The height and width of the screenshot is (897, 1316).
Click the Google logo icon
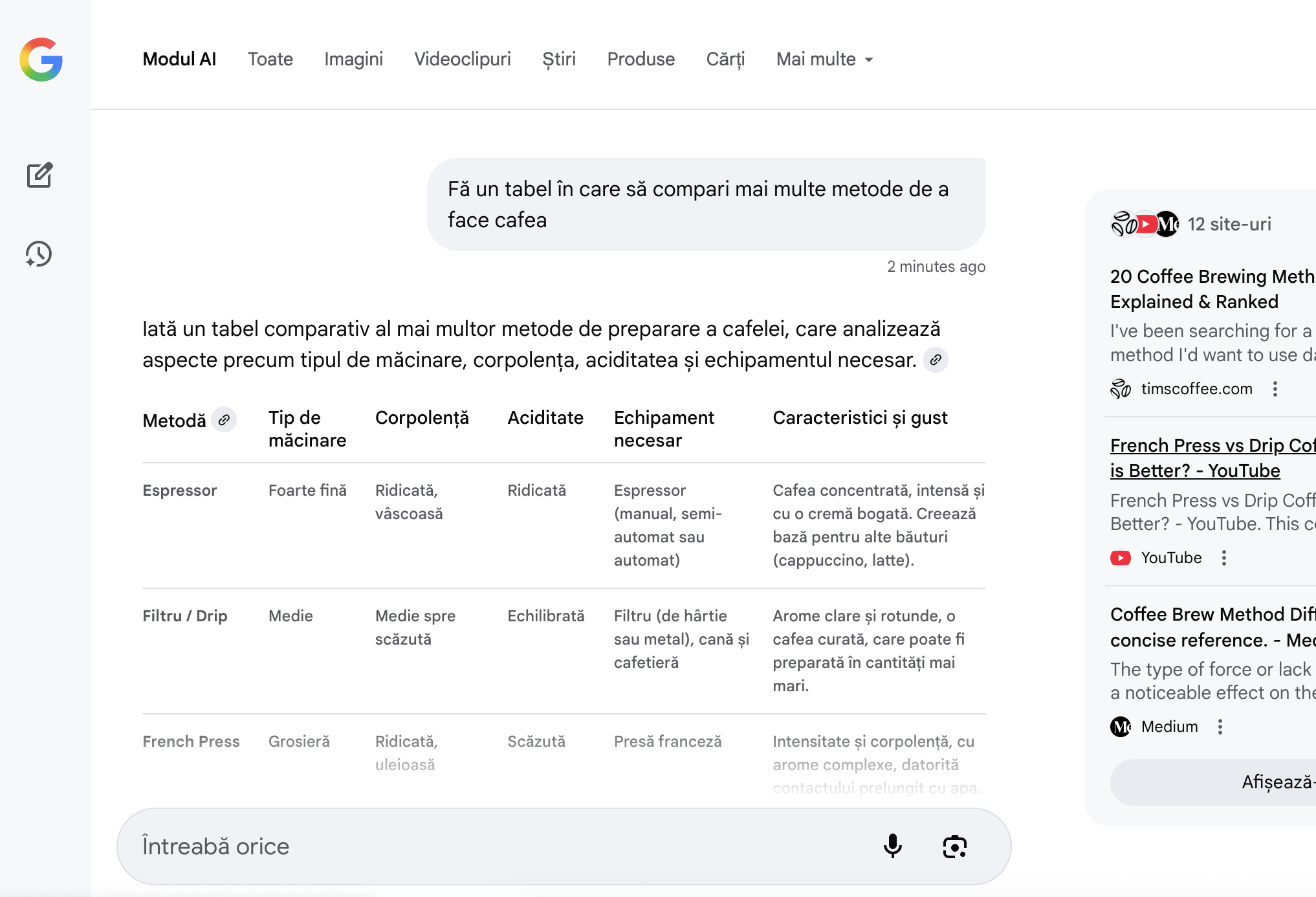(x=41, y=60)
